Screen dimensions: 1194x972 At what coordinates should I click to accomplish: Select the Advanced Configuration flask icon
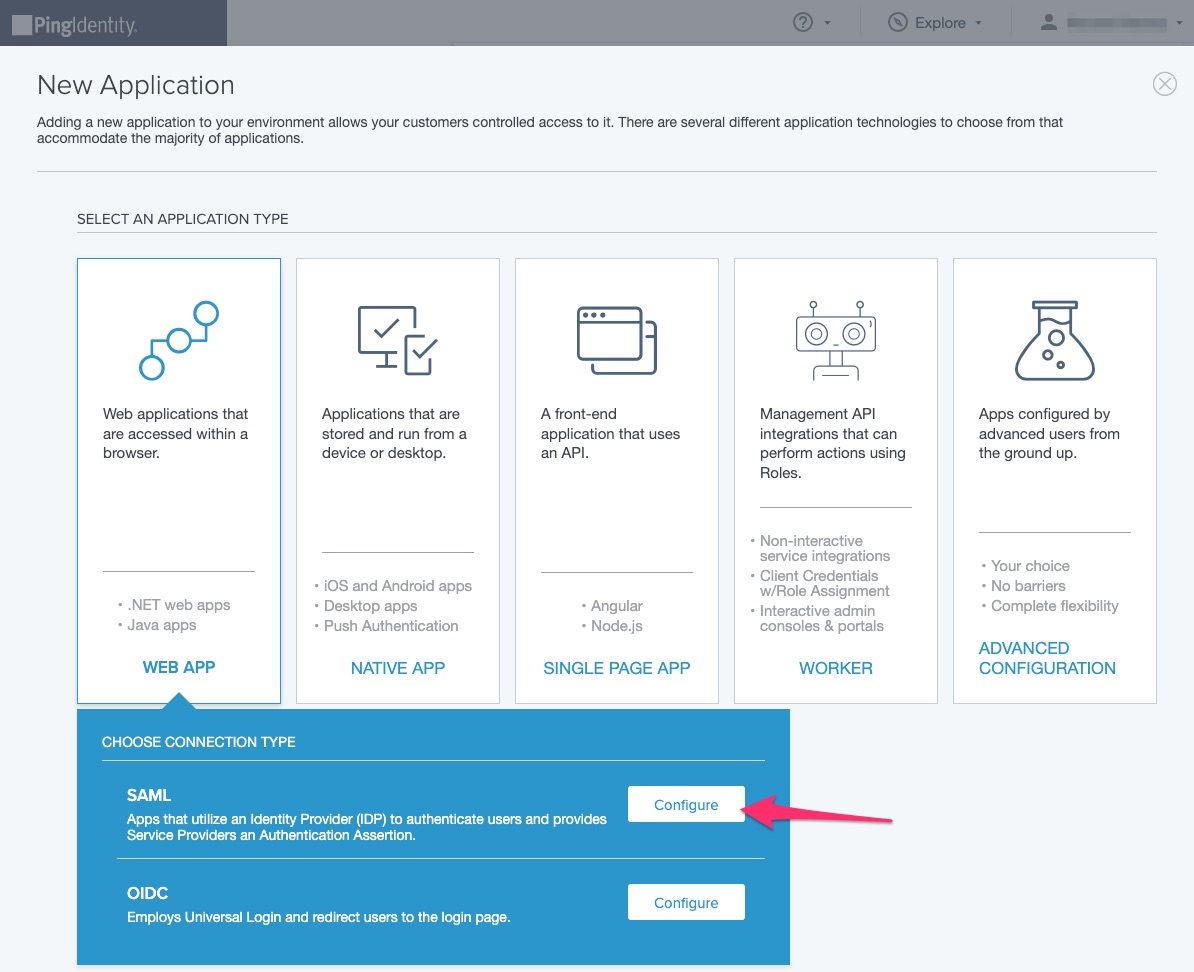(x=1054, y=338)
